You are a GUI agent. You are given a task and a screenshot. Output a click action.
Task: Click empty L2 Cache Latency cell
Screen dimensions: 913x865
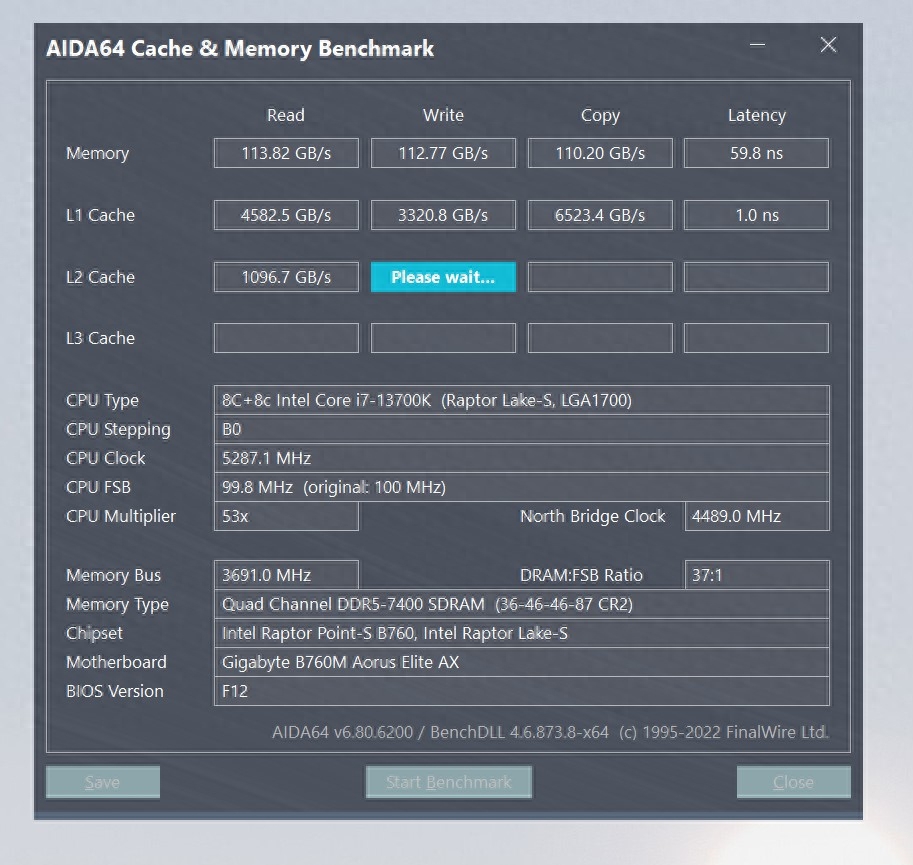point(756,277)
